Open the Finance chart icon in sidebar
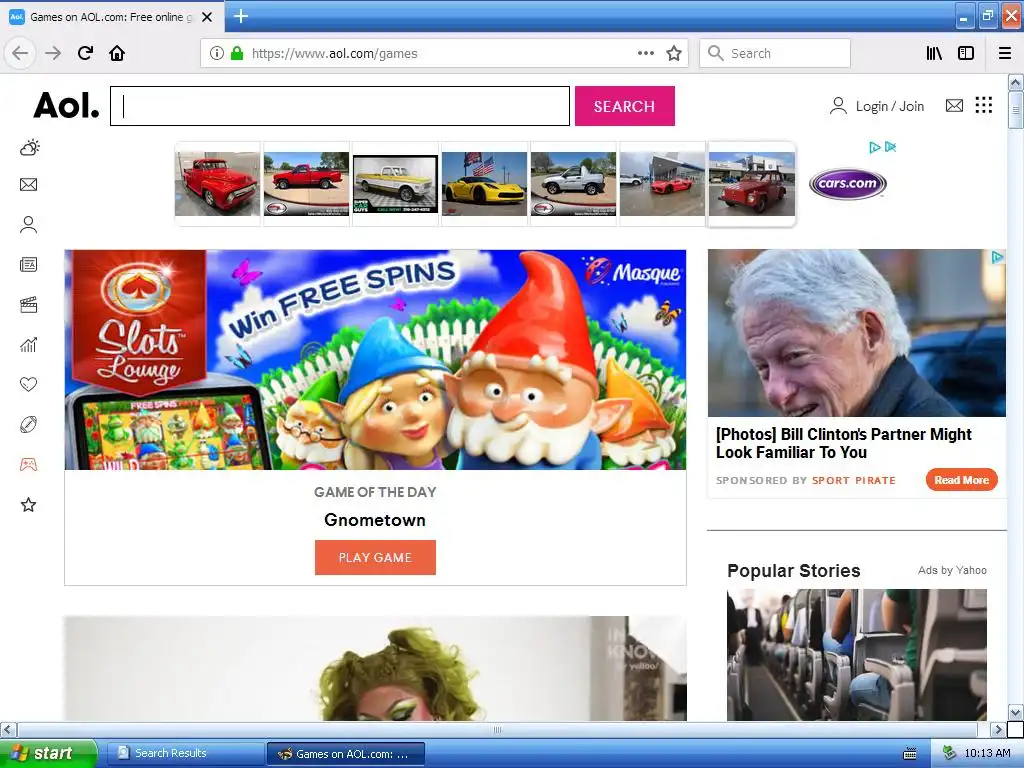This screenshot has width=1024, height=768. 28,345
